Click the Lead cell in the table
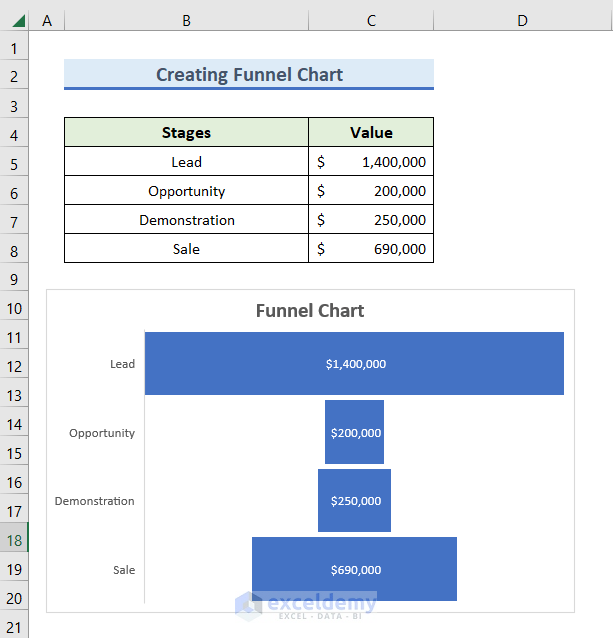 186,162
